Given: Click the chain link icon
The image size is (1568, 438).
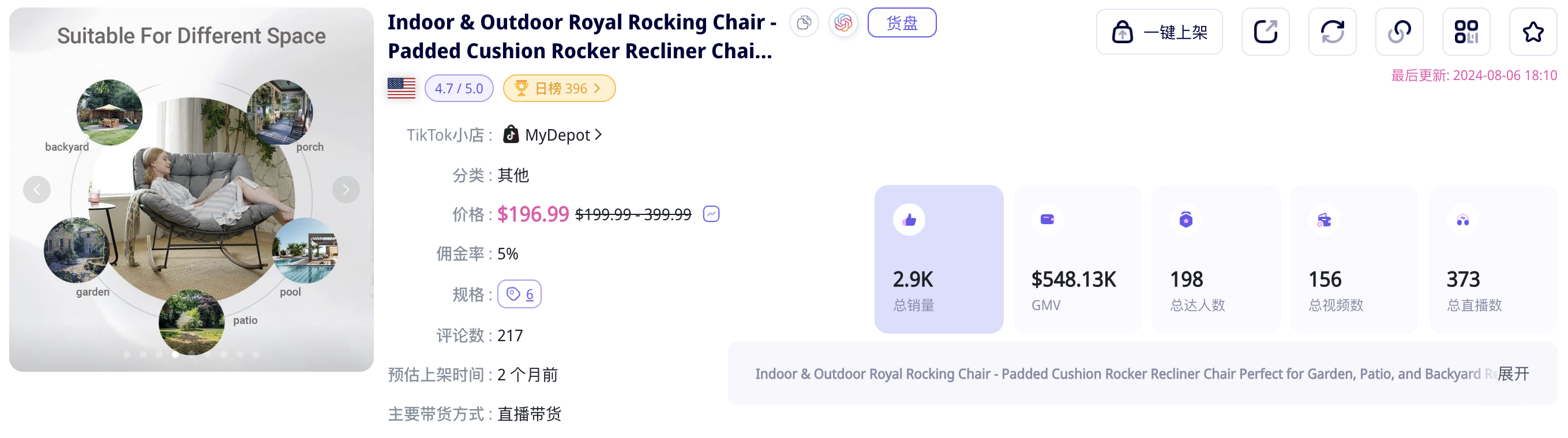Looking at the screenshot, I should point(1399,32).
